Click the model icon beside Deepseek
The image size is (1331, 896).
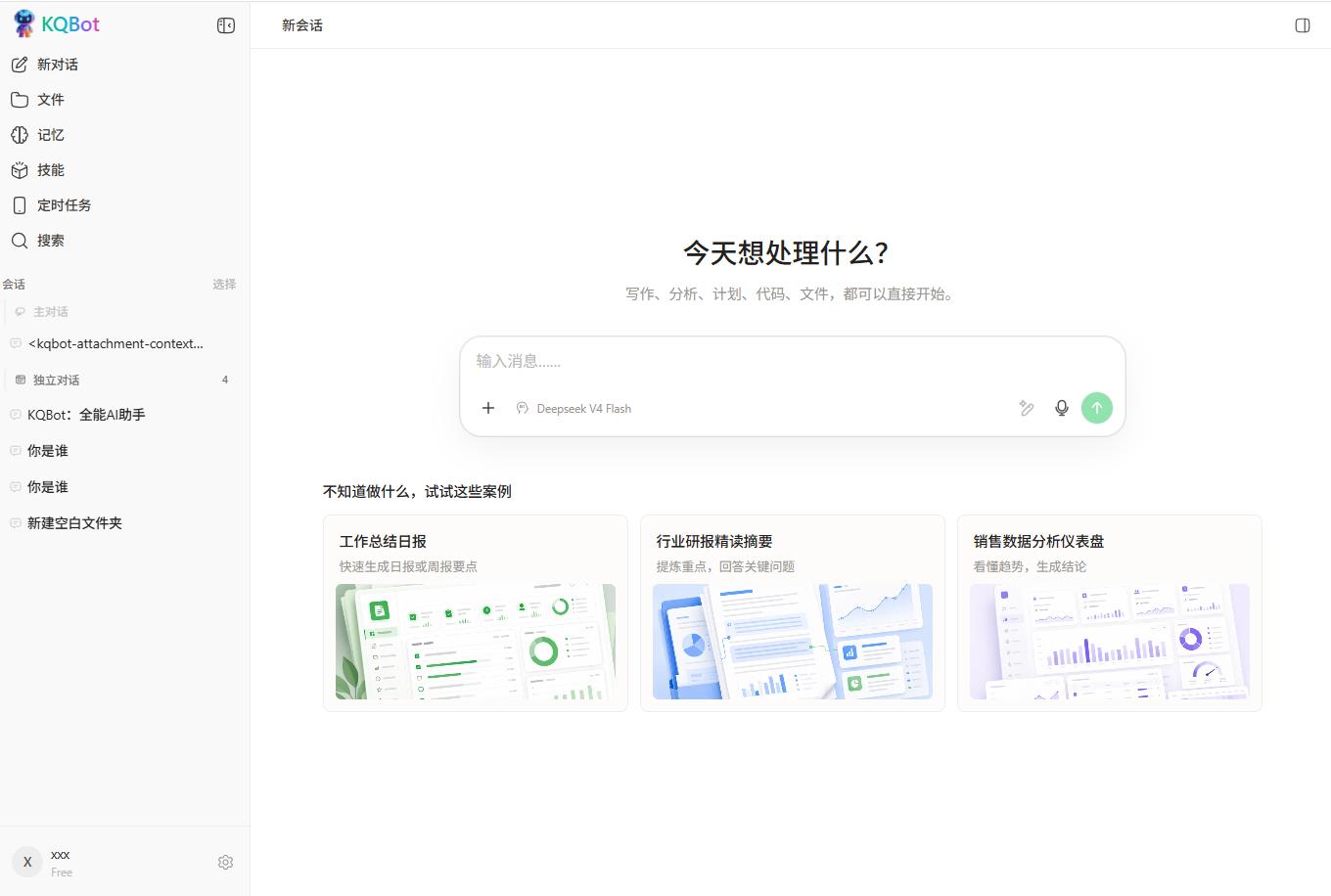pyautogui.click(x=523, y=408)
